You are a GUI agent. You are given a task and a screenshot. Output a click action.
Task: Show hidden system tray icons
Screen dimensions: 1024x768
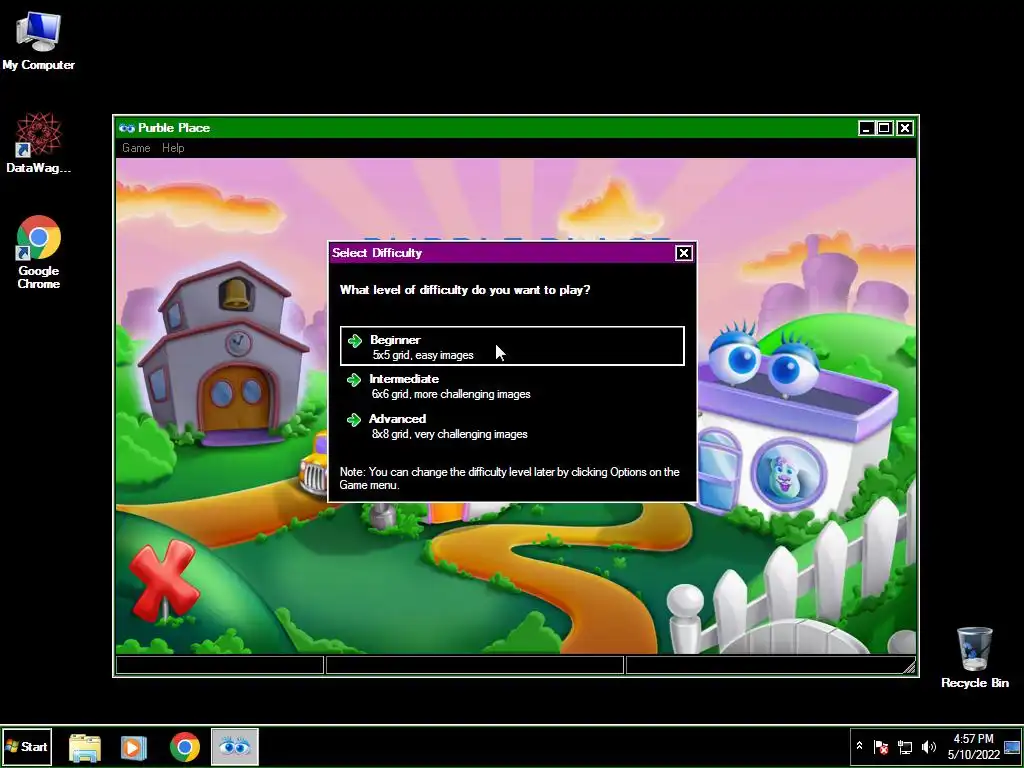pyautogui.click(x=859, y=746)
